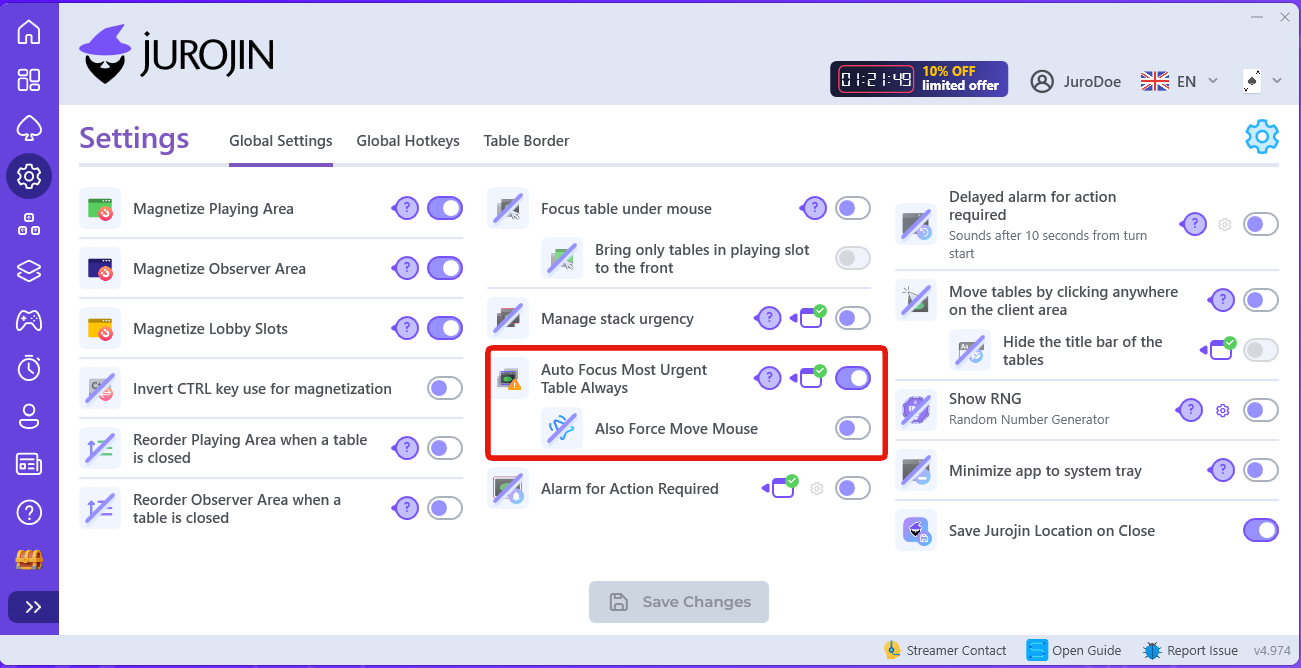
Task: Click the stopwatch timer icon in sidebar
Action: [x=29, y=368]
